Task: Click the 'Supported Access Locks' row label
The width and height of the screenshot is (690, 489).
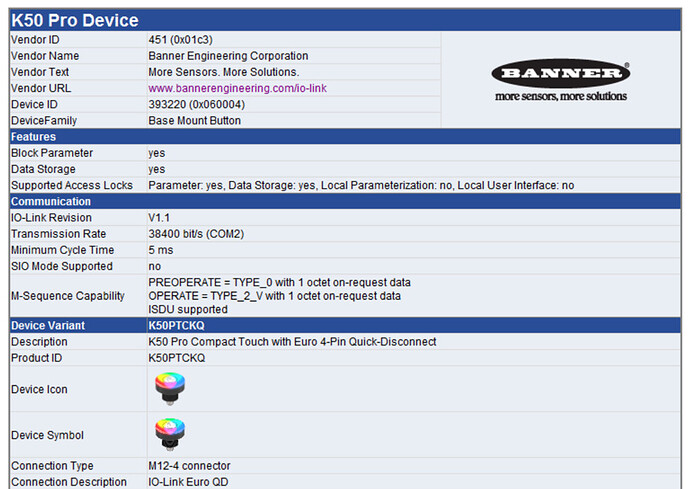Action: click(72, 185)
